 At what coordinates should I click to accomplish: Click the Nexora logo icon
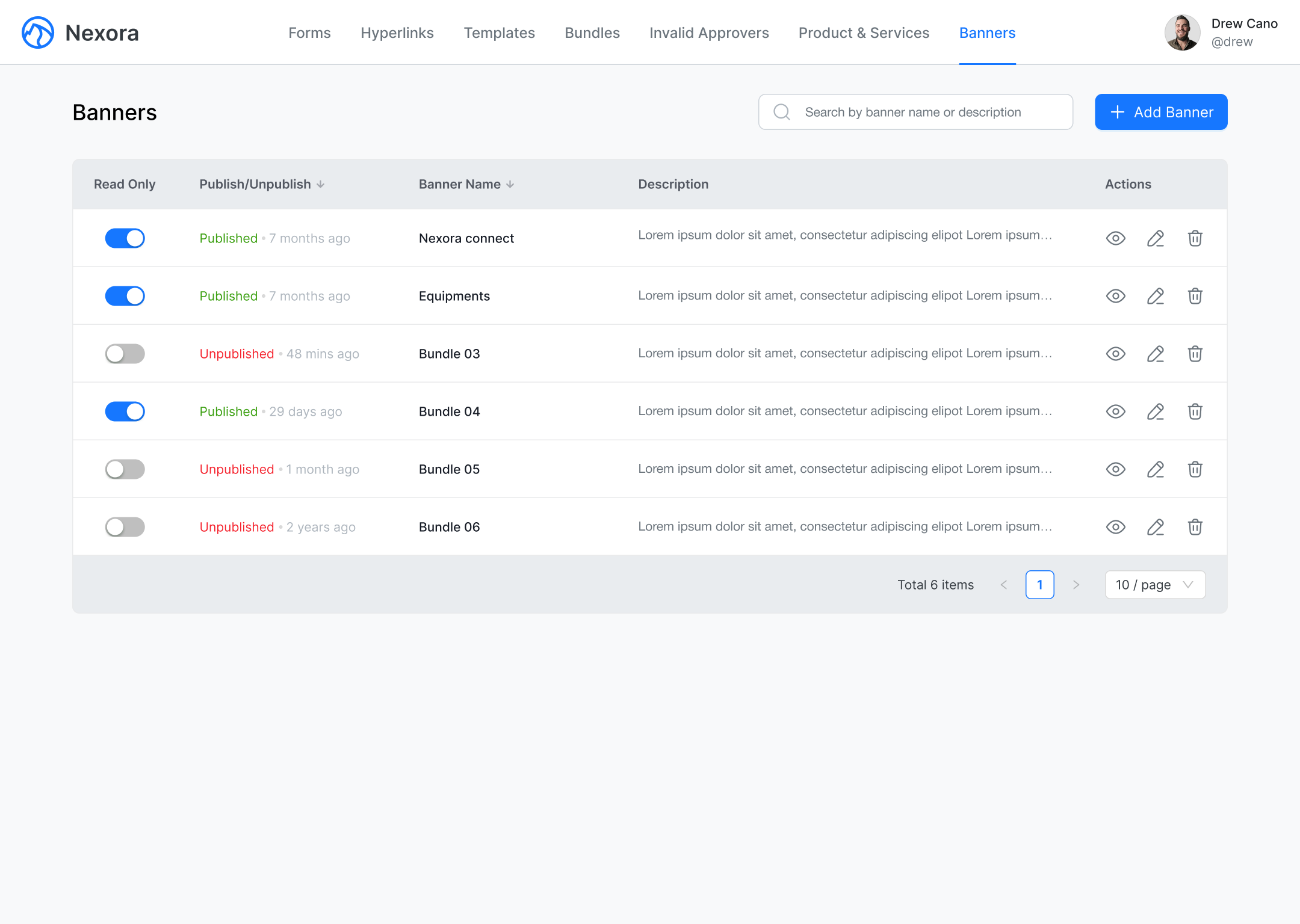(x=38, y=32)
